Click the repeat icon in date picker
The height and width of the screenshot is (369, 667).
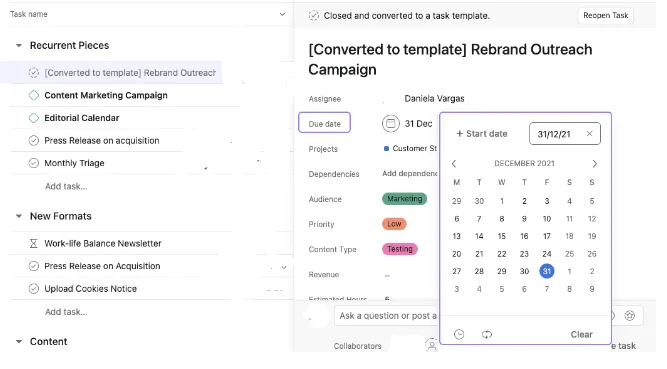[487, 335]
